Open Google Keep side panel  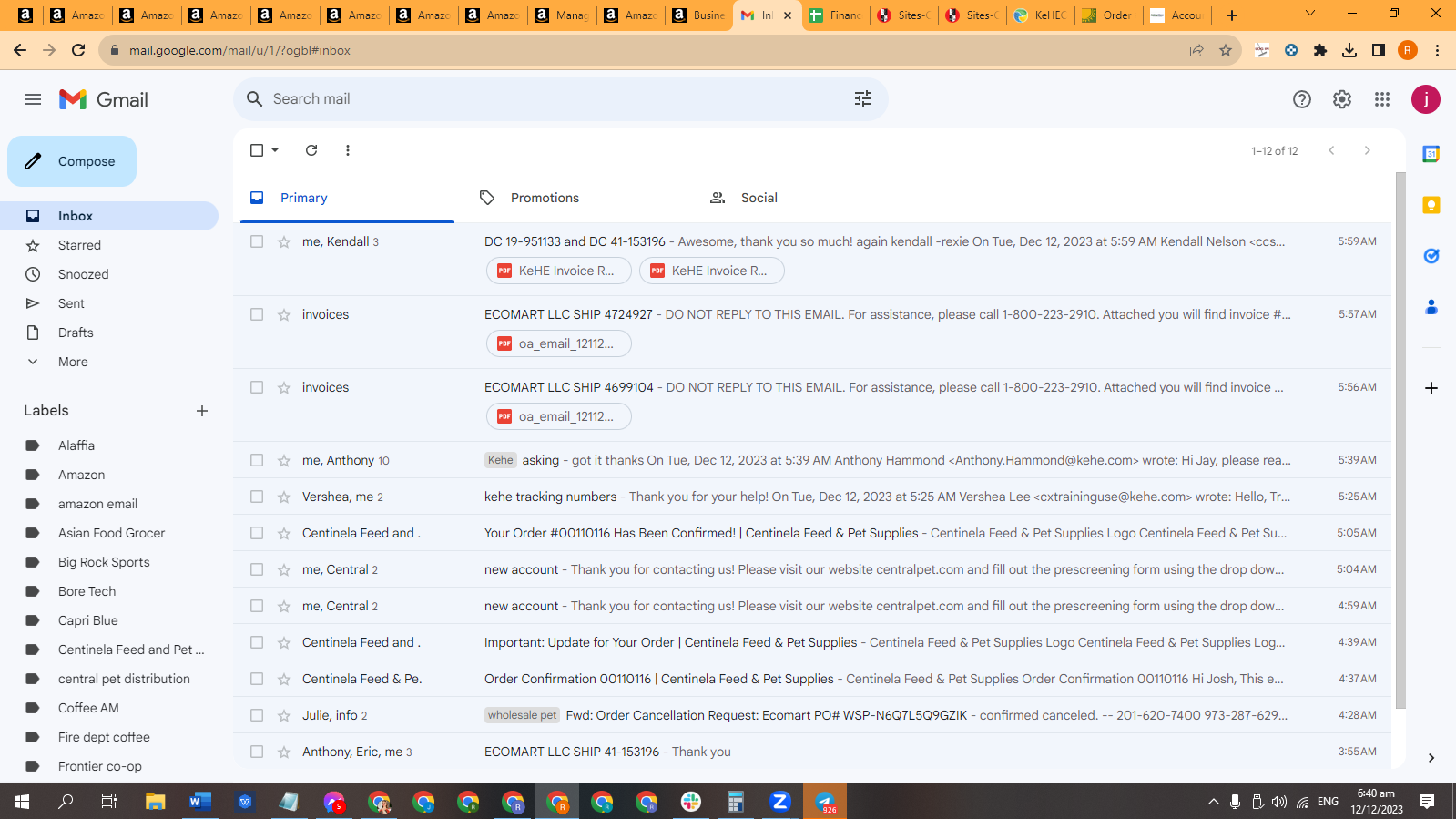point(1431,205)
